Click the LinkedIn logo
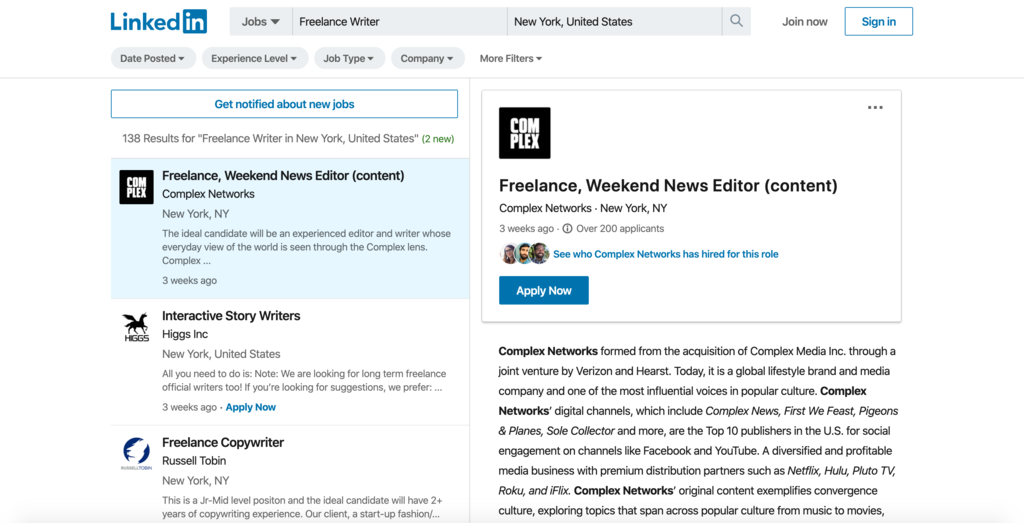The height and width of the screenshot is (523, 1024). point(159,21)
